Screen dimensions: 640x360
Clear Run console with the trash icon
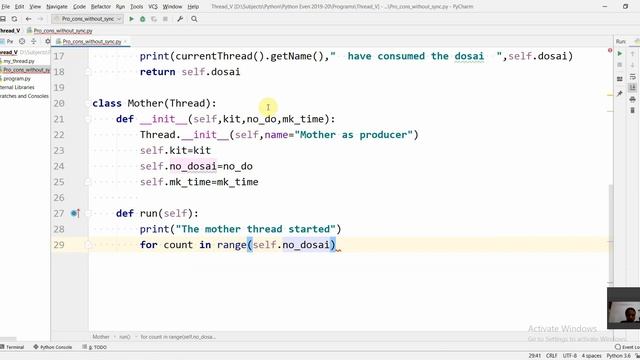click(x=633, y=111)
